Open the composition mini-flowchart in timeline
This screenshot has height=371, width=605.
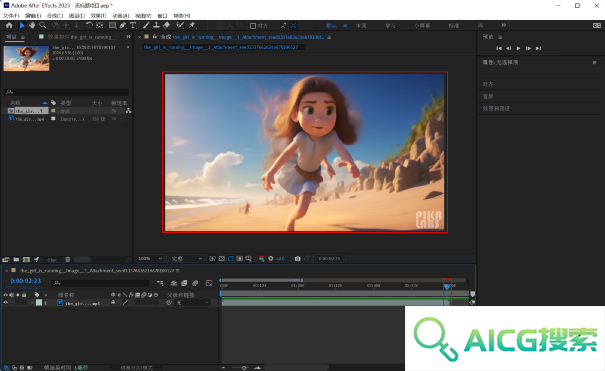160,283
